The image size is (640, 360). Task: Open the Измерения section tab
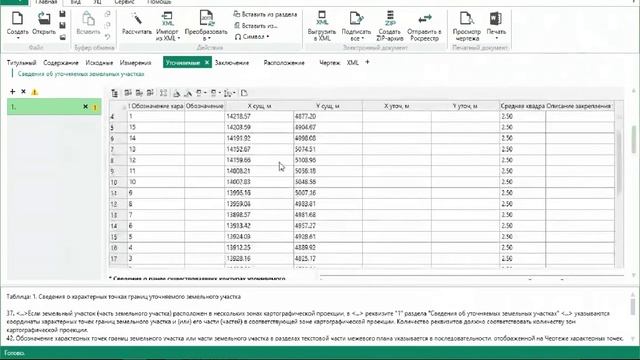tap(136, 62)
